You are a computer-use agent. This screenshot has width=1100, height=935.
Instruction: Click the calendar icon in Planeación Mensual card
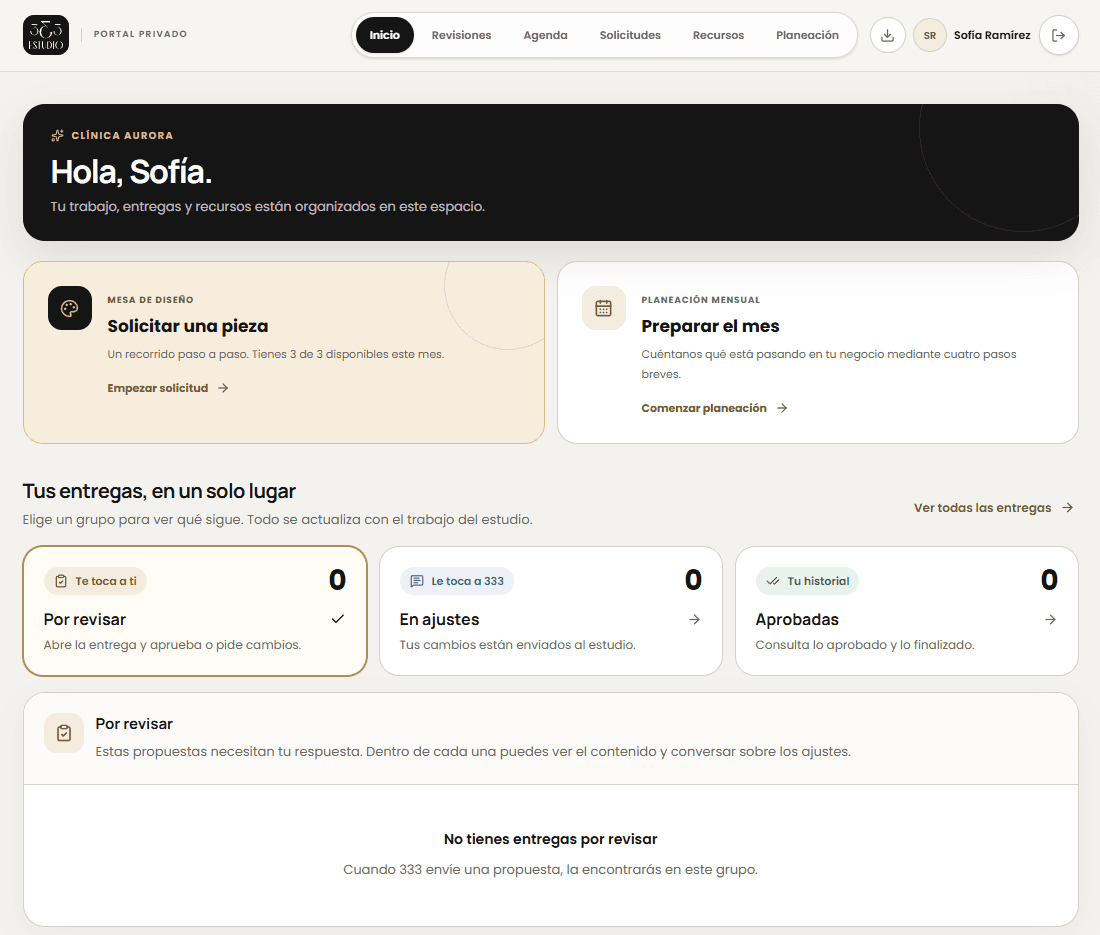603,308
